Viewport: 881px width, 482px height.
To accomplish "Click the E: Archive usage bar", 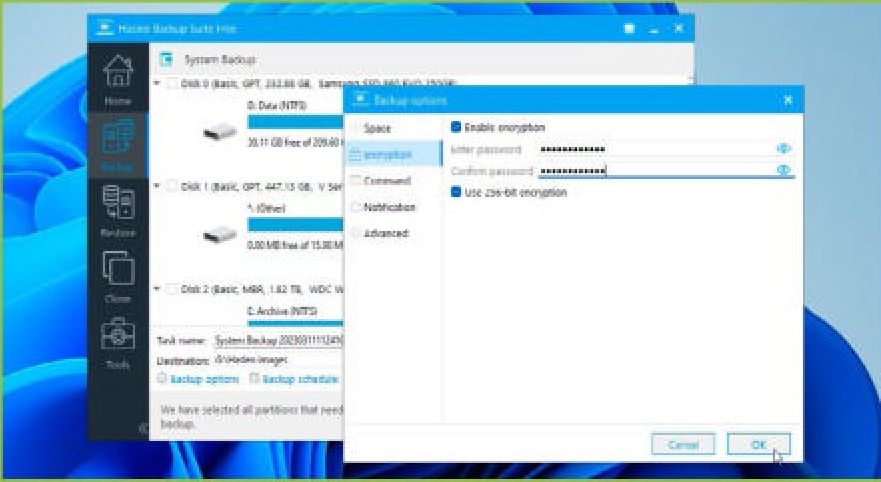I will [296, 324].
